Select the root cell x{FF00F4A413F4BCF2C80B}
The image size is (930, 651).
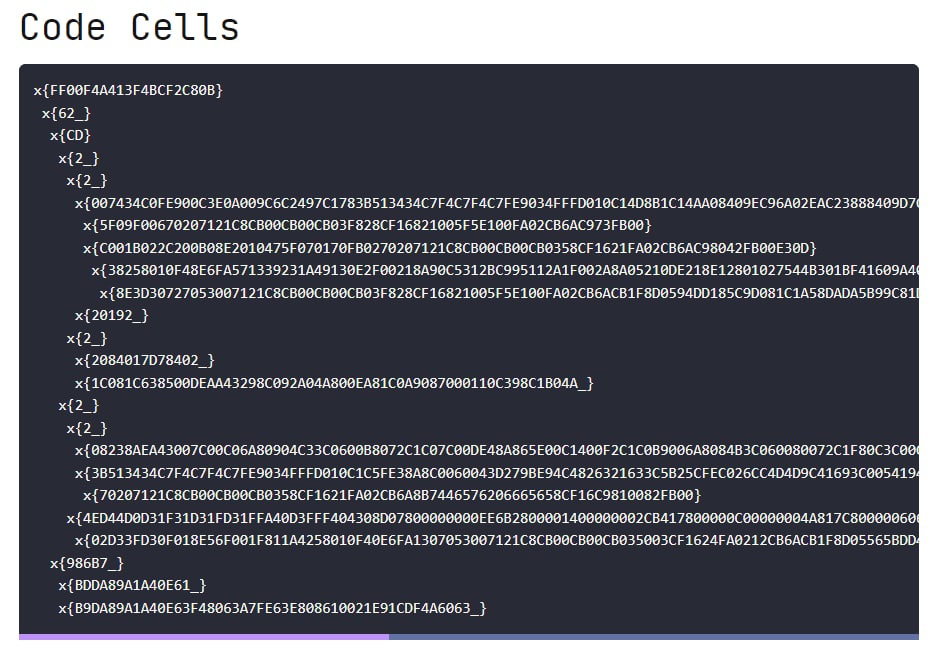[128, 90]
